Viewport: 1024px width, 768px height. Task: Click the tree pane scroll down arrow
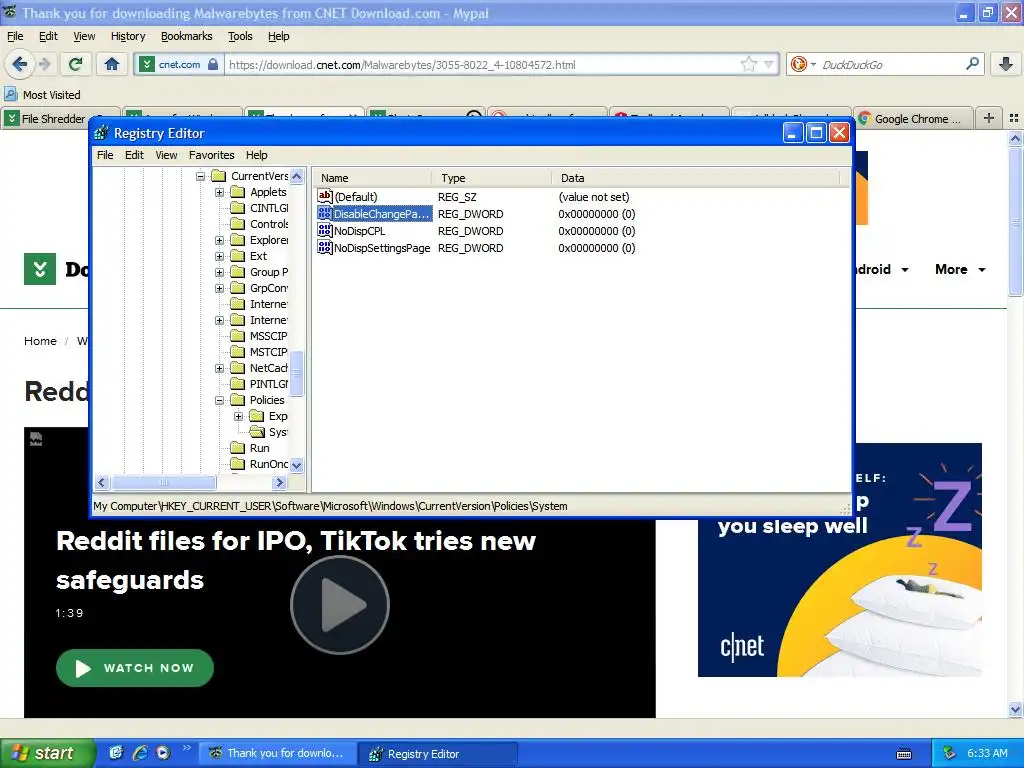[x=296, y=465]
